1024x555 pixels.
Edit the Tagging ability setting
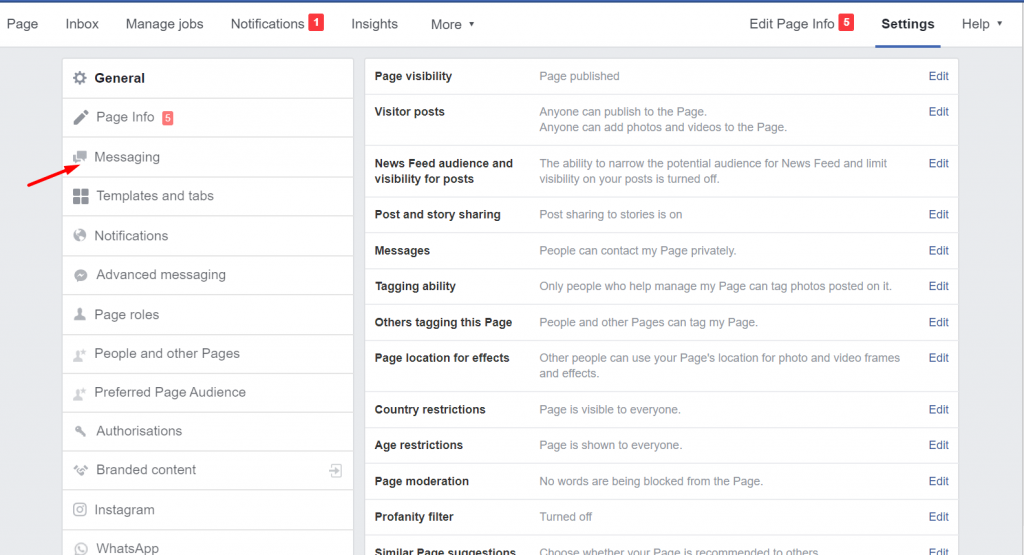938,286
